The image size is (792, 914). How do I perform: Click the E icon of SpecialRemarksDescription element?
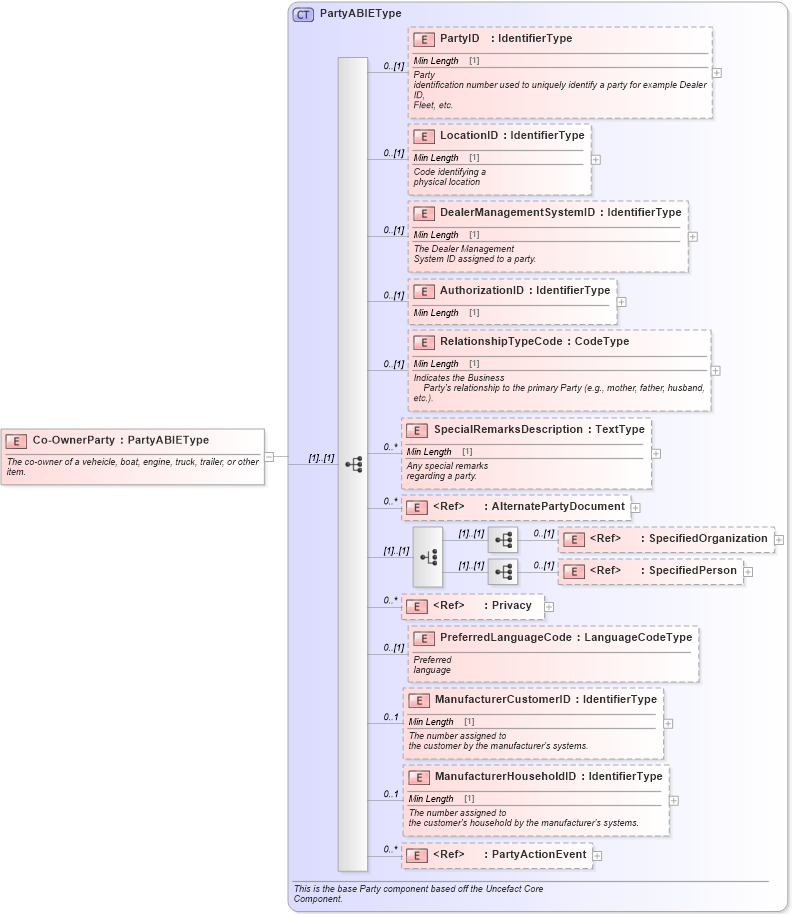(417, 431)
